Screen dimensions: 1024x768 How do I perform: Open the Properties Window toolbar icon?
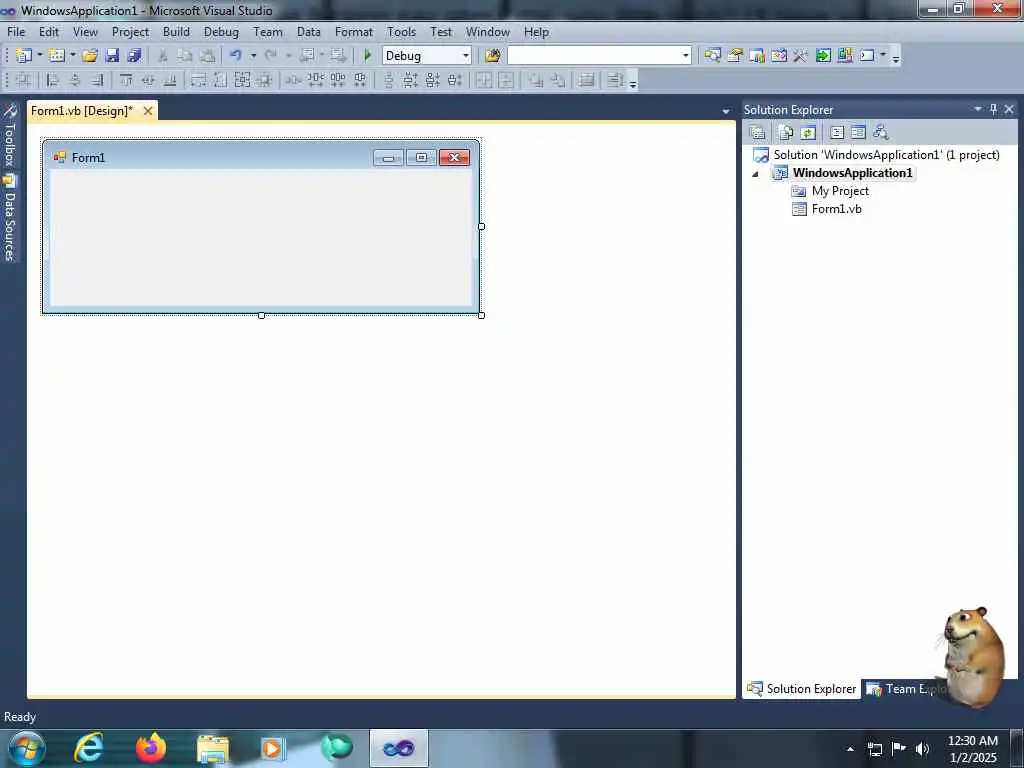pyautogui.click(x=735, y=56)
